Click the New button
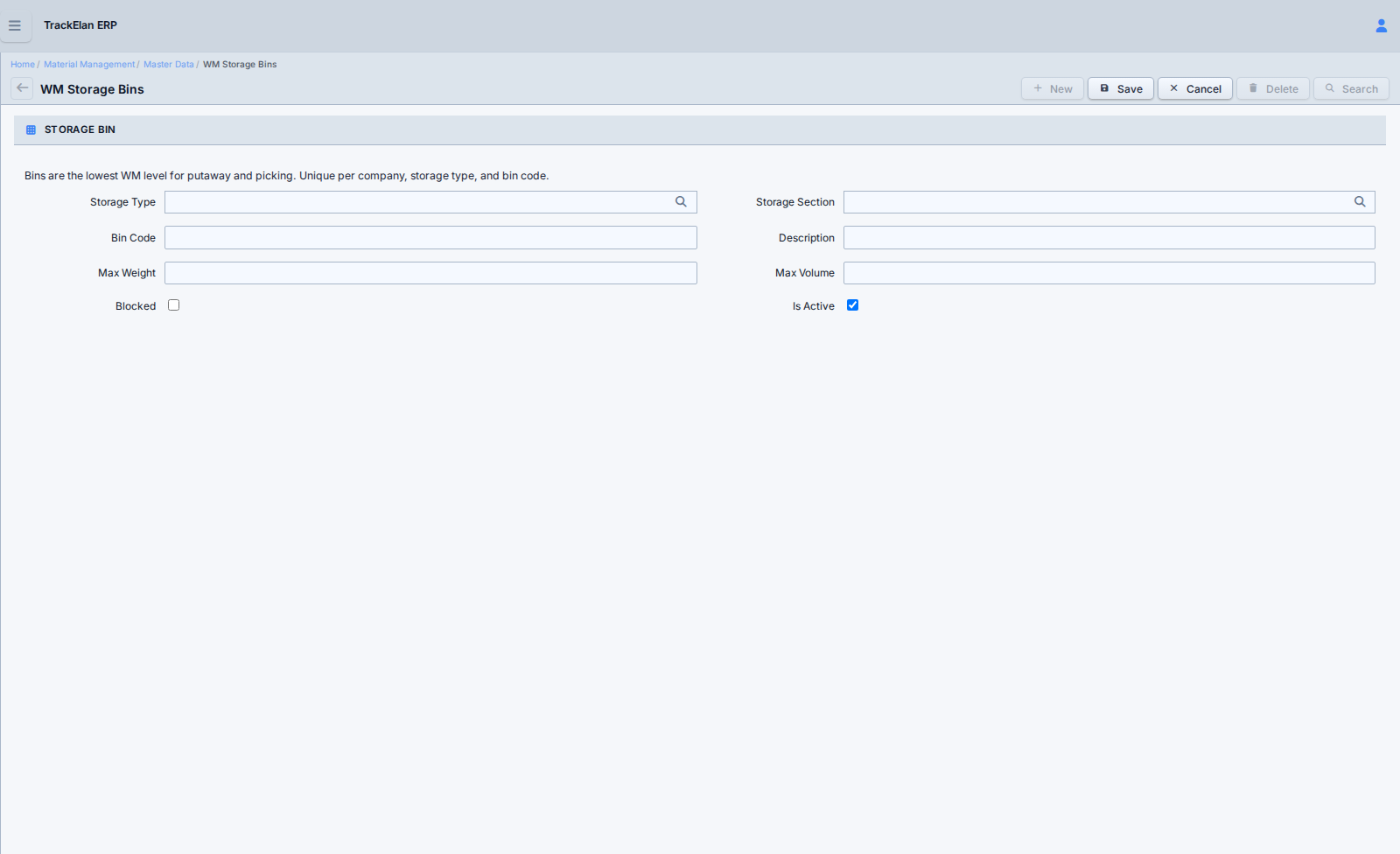Image resolution: width=1400 pixels, height=854 pixels. point(1053,88)
